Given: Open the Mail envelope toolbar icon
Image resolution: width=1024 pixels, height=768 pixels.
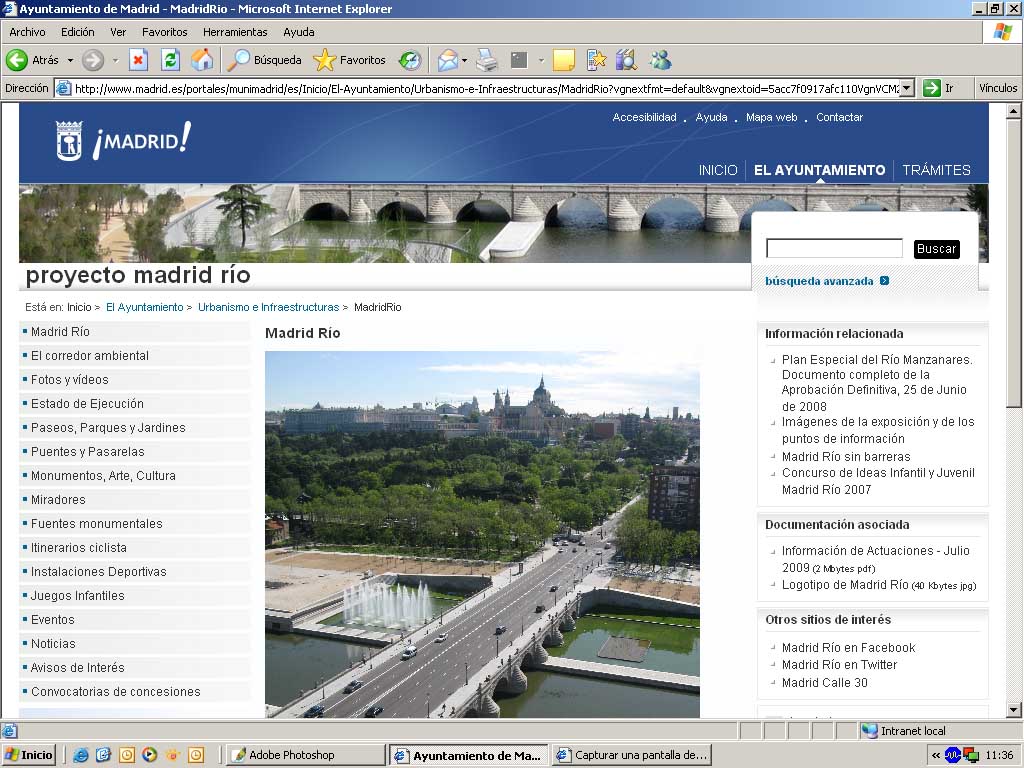Looking at the screenshot, I should click(447, 60).
